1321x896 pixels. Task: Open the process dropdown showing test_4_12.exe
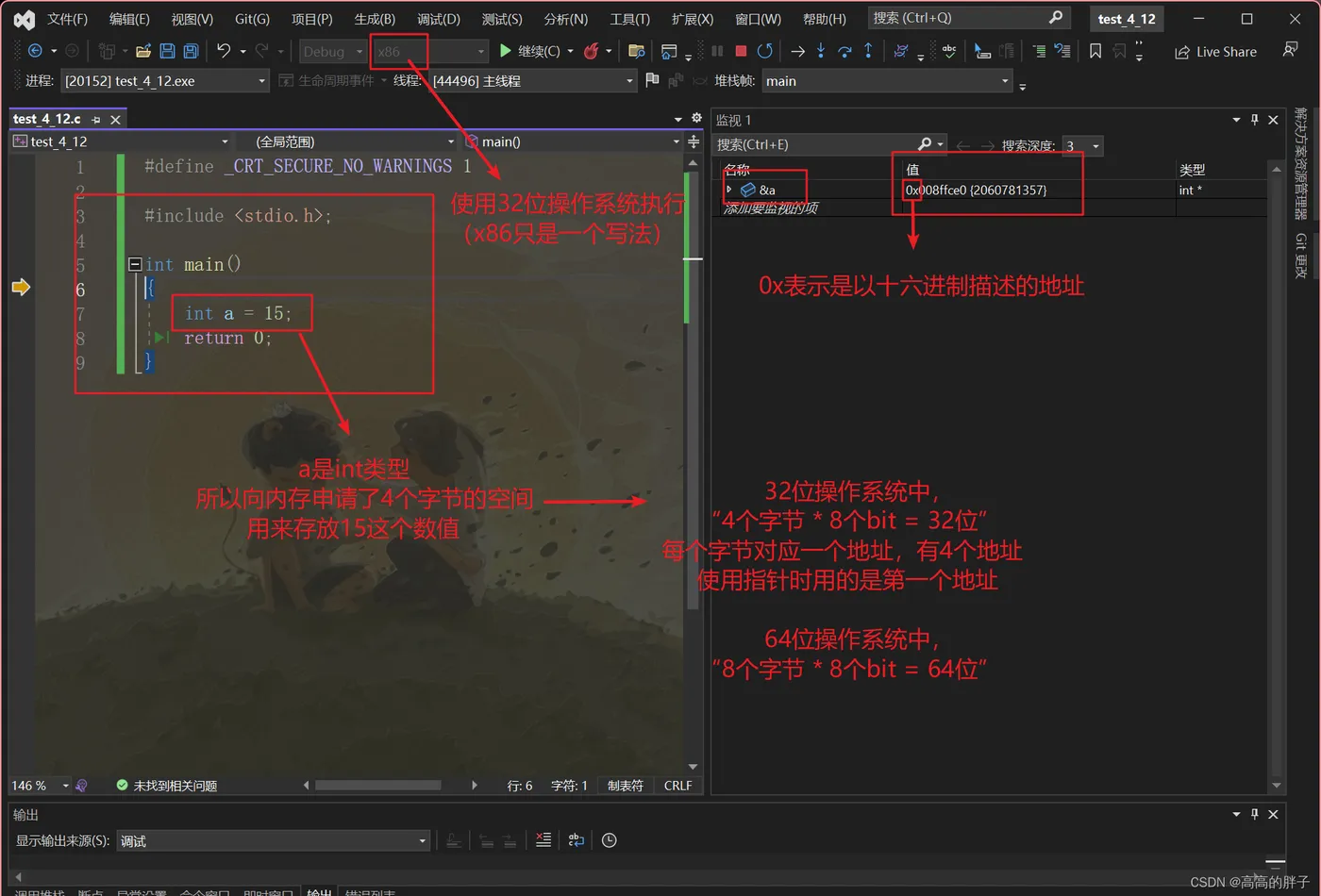pyautogui.click(x=166, y=81)
